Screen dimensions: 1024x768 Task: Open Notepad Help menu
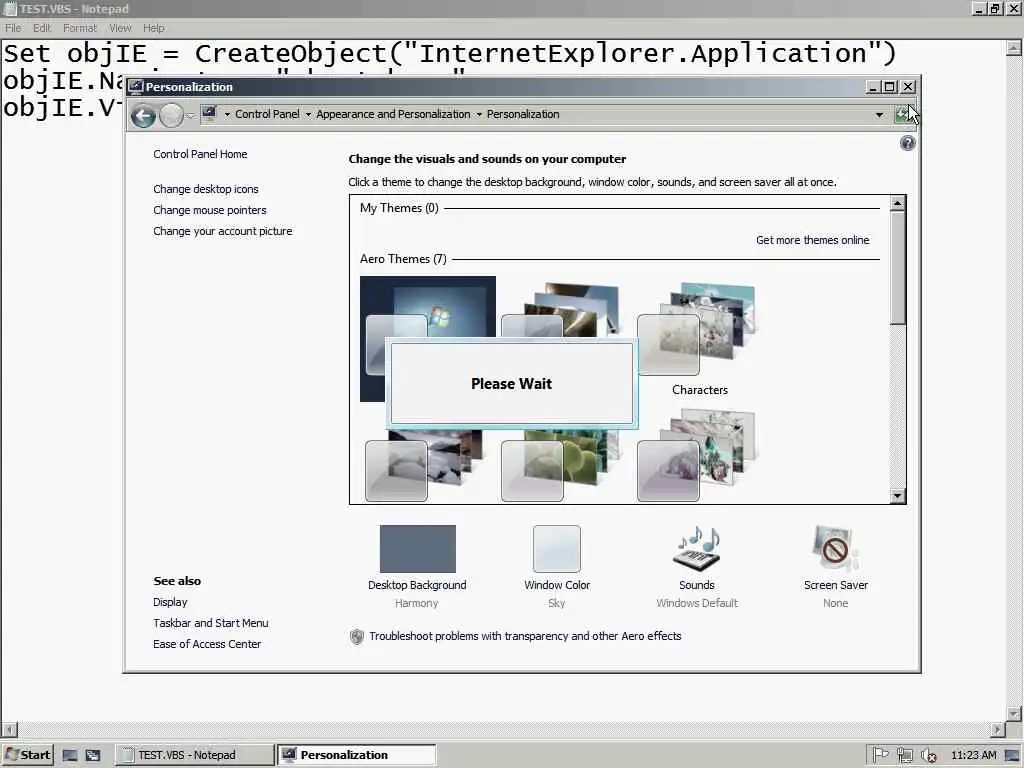(x=154, y=28)
